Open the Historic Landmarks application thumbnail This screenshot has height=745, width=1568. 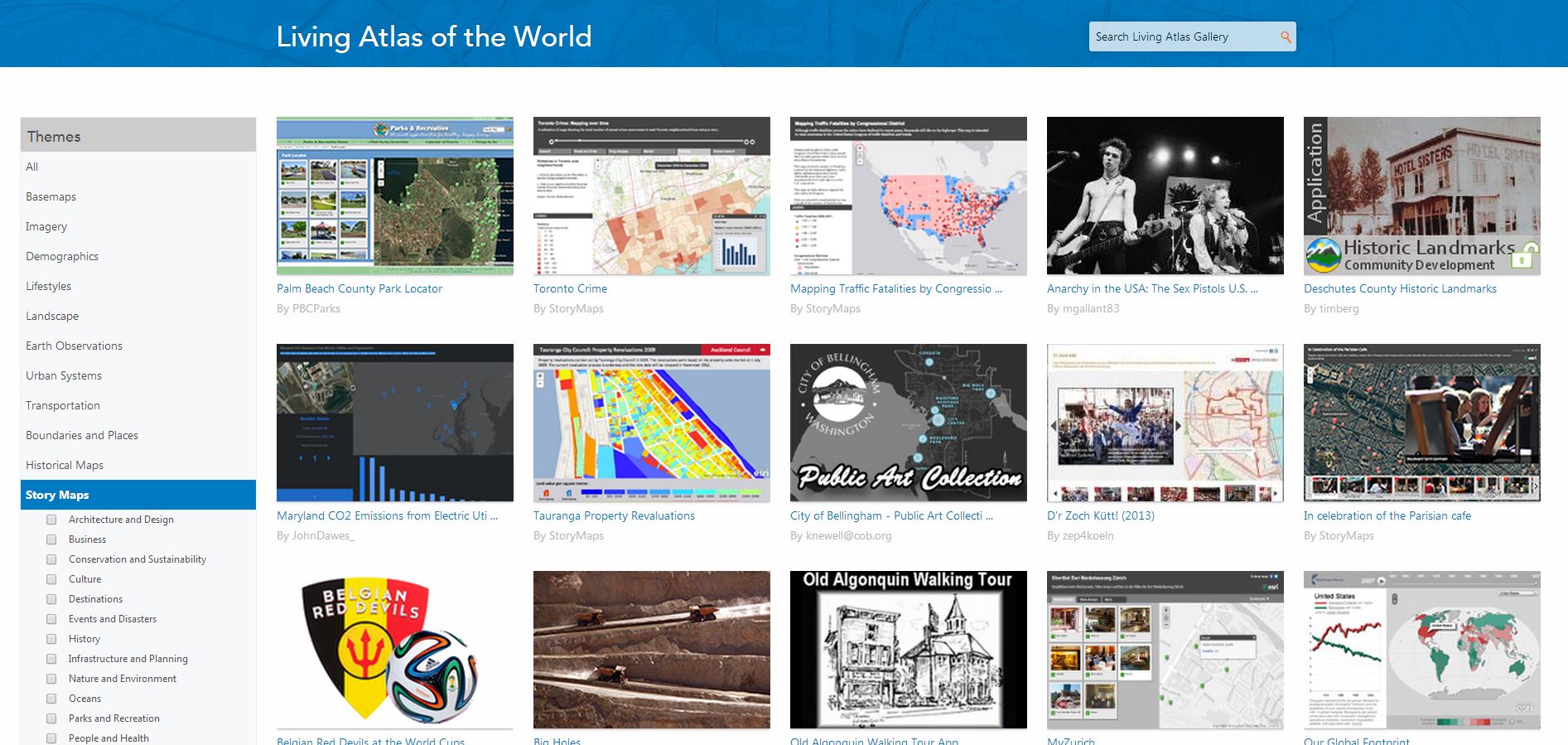pos(1422,196)
